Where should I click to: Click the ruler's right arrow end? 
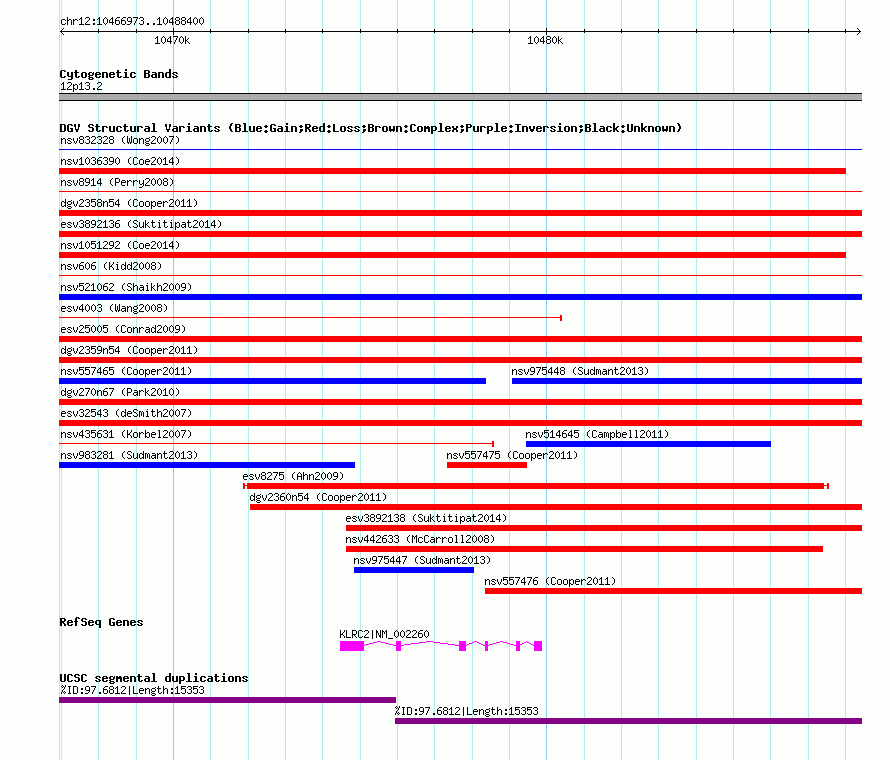point(859,31)
